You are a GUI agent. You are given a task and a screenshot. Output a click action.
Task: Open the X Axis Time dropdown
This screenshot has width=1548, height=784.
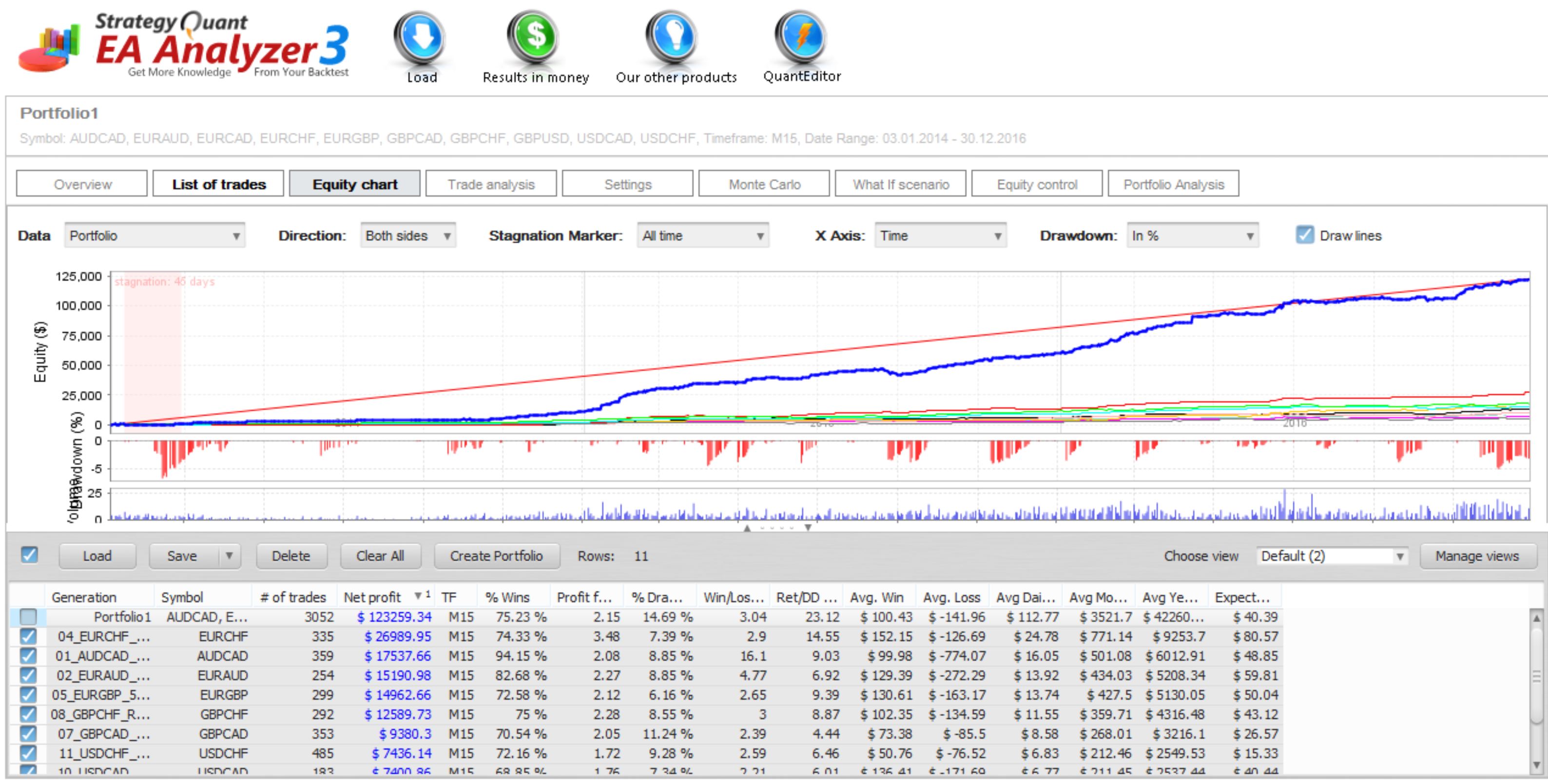click(x=941, y=235)
